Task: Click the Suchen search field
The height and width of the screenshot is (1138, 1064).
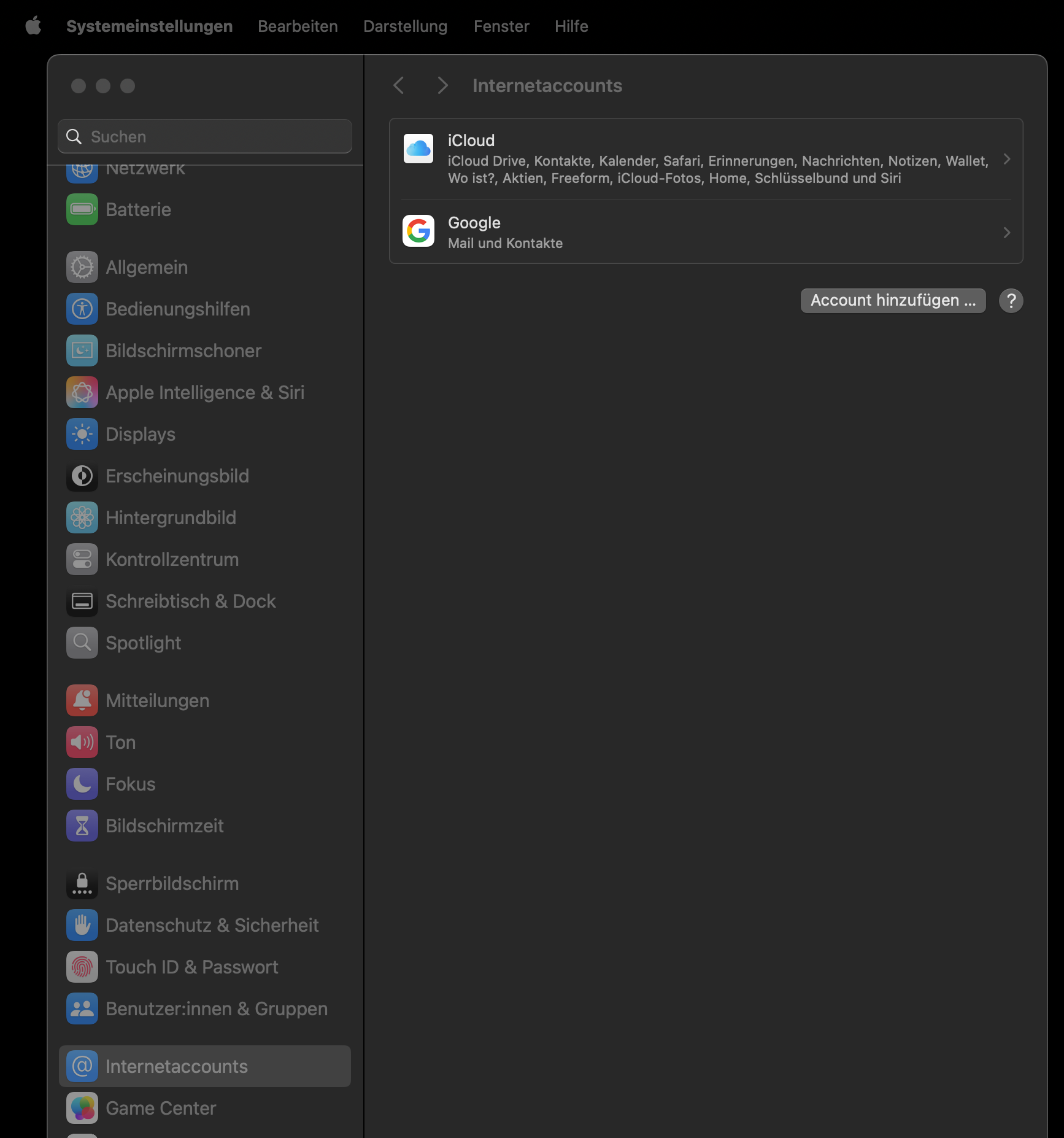Action: pos(205,136)
